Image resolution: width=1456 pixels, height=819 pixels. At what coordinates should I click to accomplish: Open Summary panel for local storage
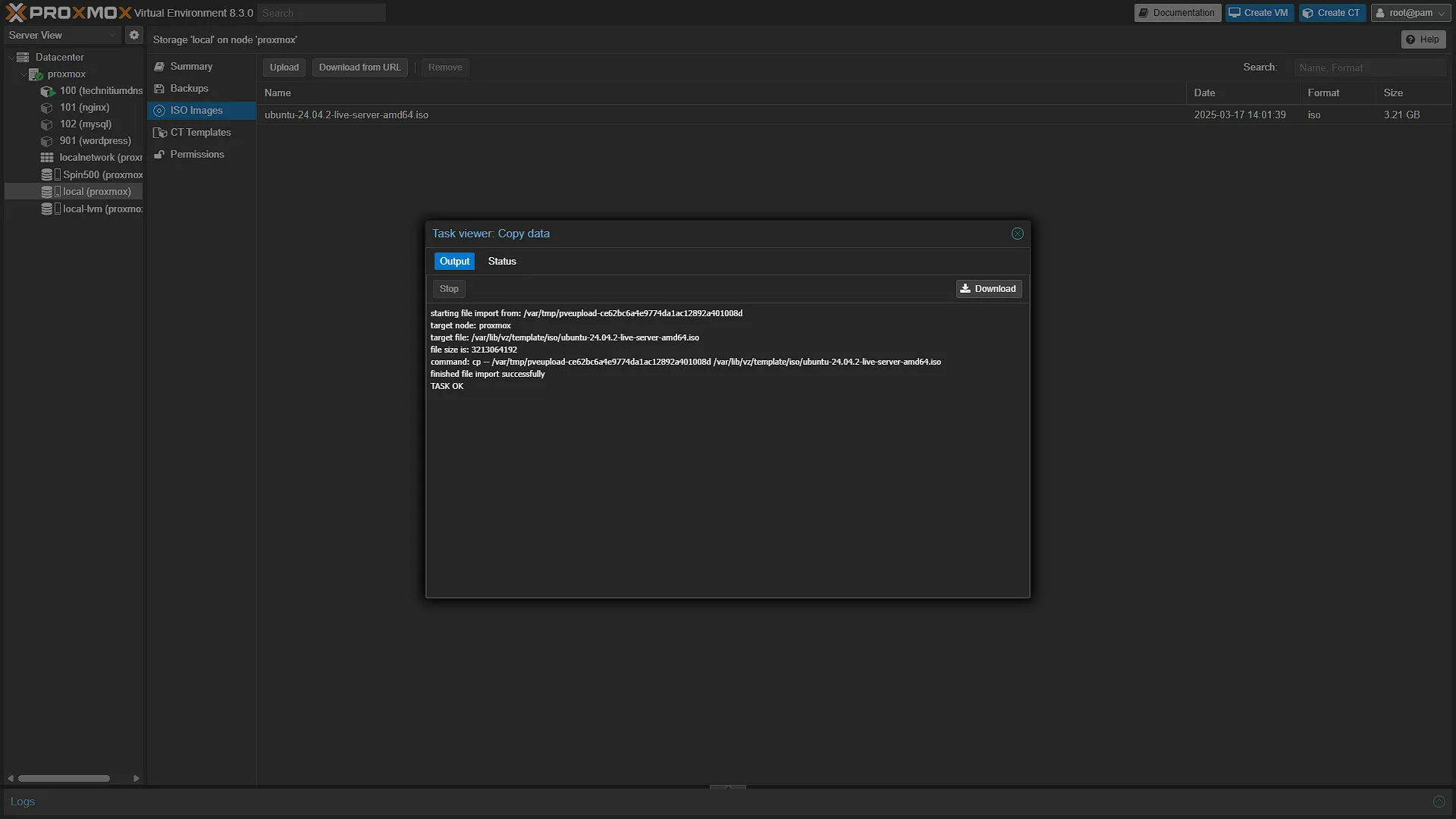[x=201, y=67]
